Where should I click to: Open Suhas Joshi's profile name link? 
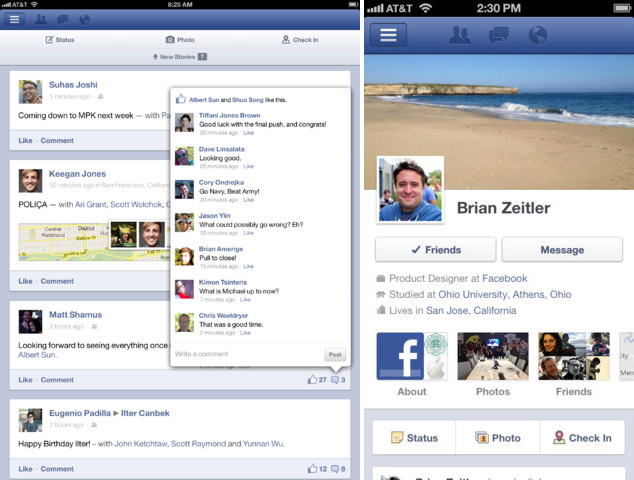point(73,85)
